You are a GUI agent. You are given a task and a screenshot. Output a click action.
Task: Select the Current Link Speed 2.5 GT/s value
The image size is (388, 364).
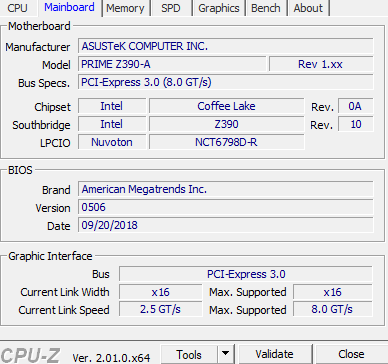[160, 309]
